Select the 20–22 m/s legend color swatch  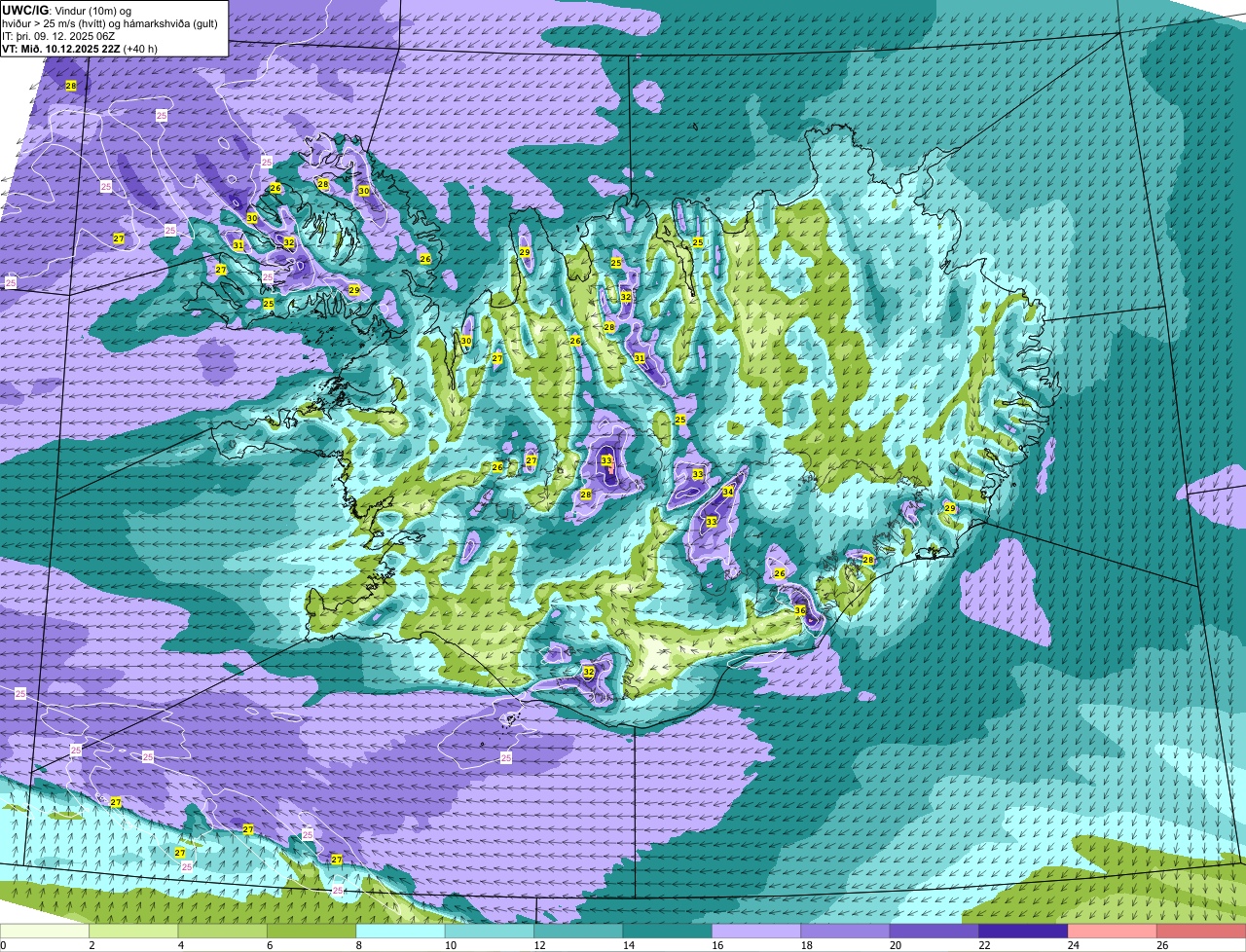click(934, 931)
